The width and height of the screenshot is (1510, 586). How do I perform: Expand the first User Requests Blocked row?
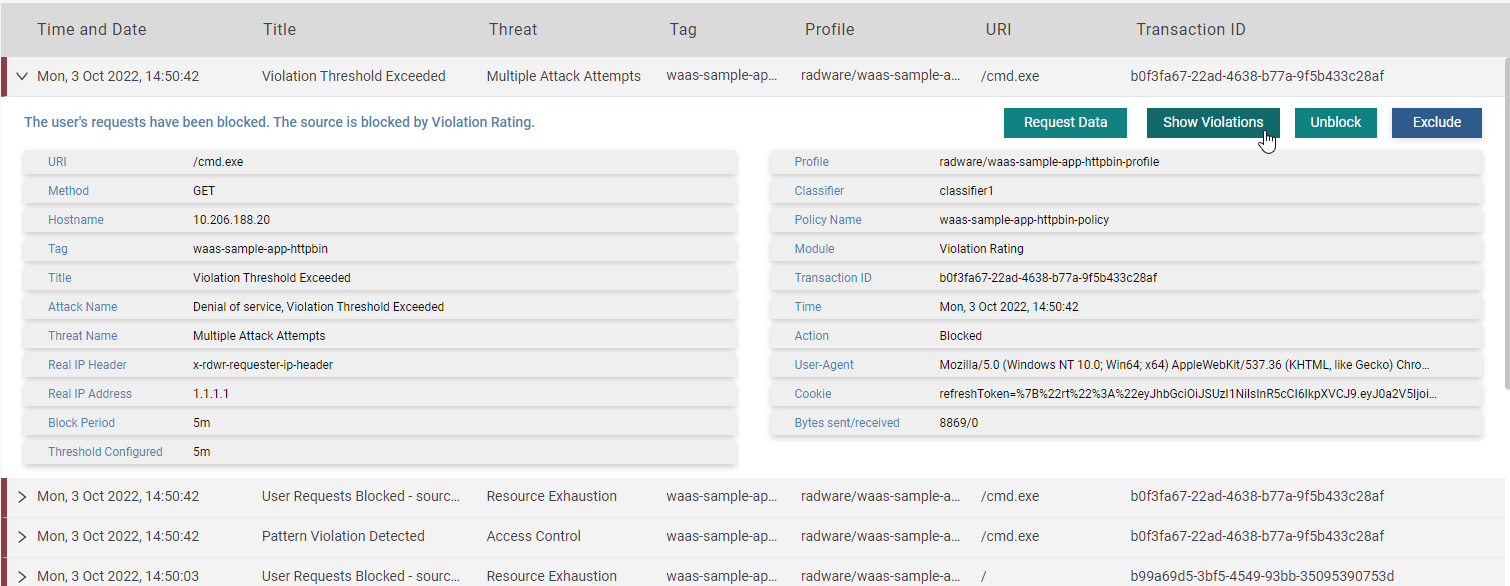22,496
